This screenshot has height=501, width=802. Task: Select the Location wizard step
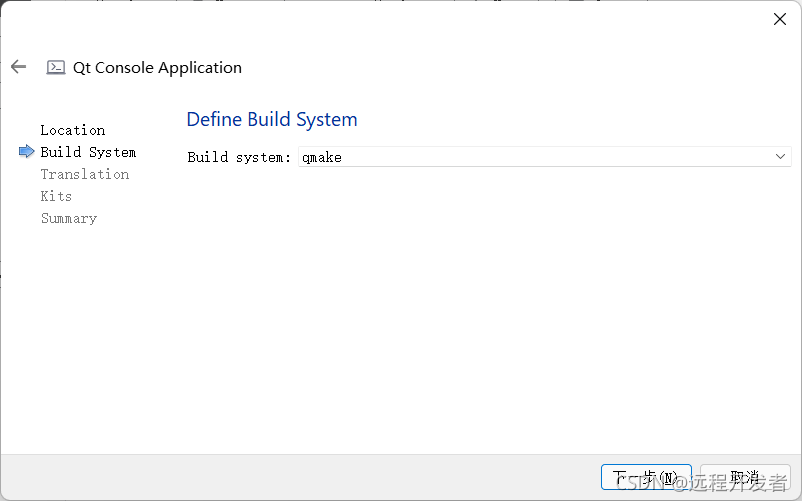(73, 130)
